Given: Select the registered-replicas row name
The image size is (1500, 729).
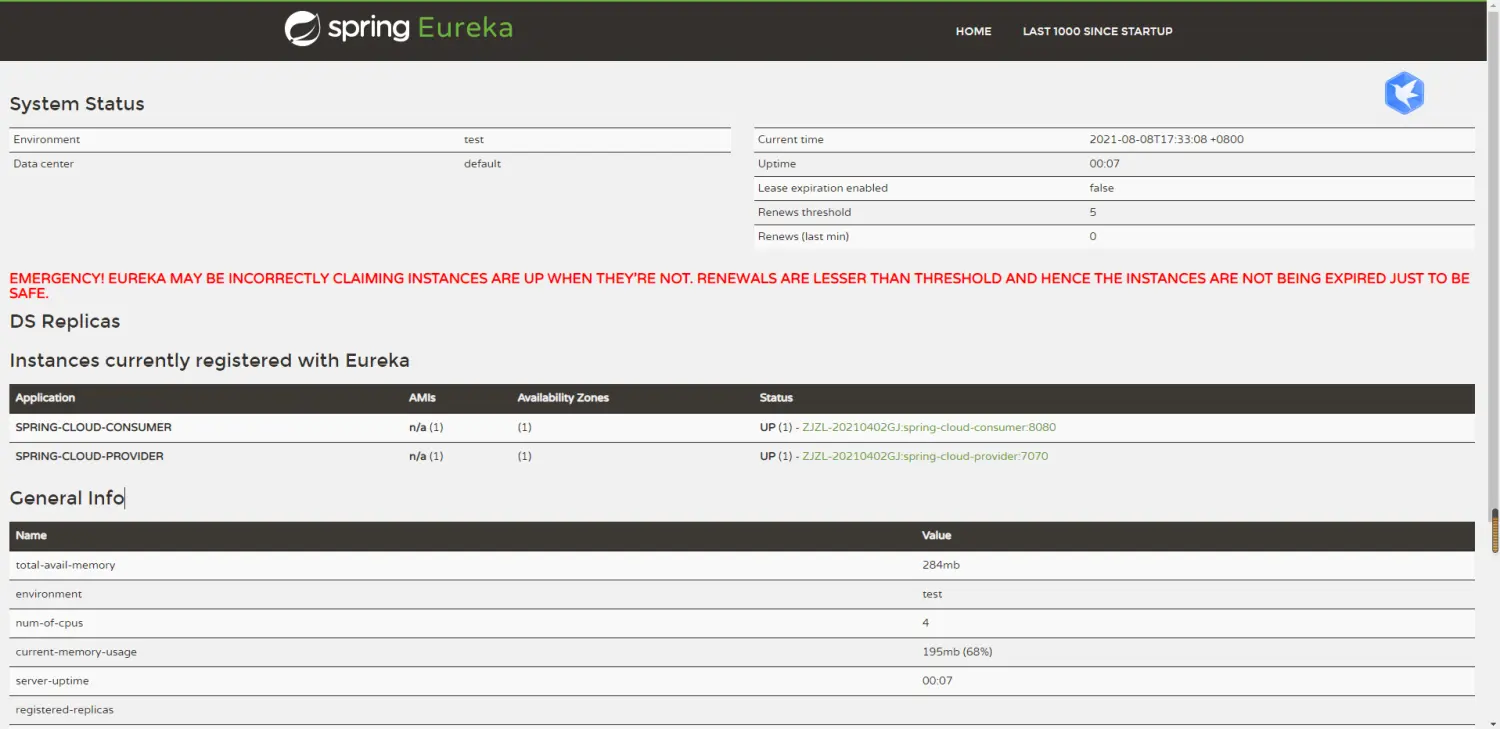Looking at the screenshot, I should pyautogui.click(x=65, y=710).
